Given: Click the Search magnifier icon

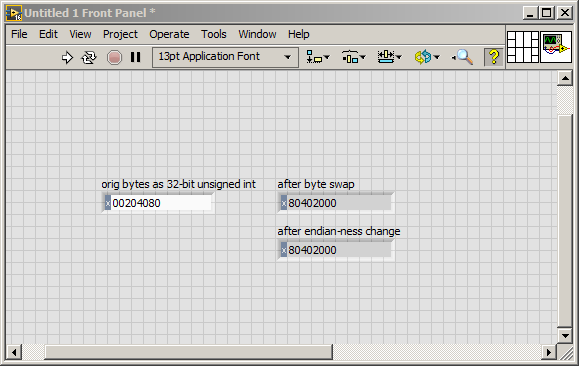Looking at the screenshot, I should (462, 57).
